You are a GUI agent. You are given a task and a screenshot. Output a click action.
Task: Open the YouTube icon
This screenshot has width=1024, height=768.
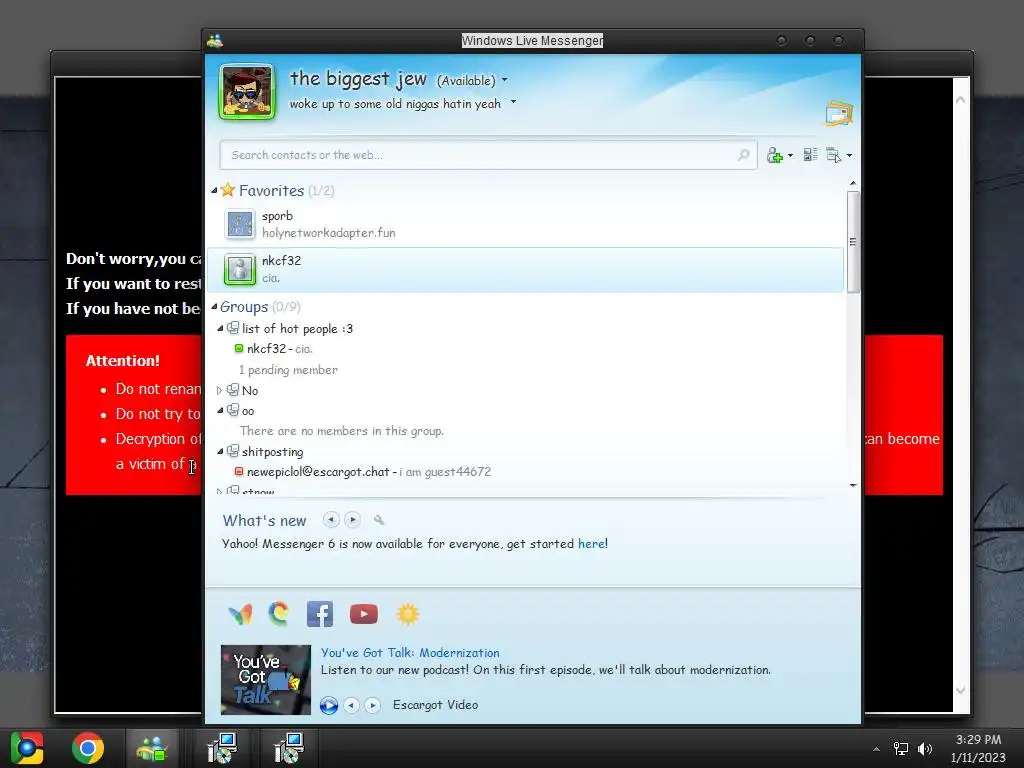pyautogui.click(x=364, y=614)
